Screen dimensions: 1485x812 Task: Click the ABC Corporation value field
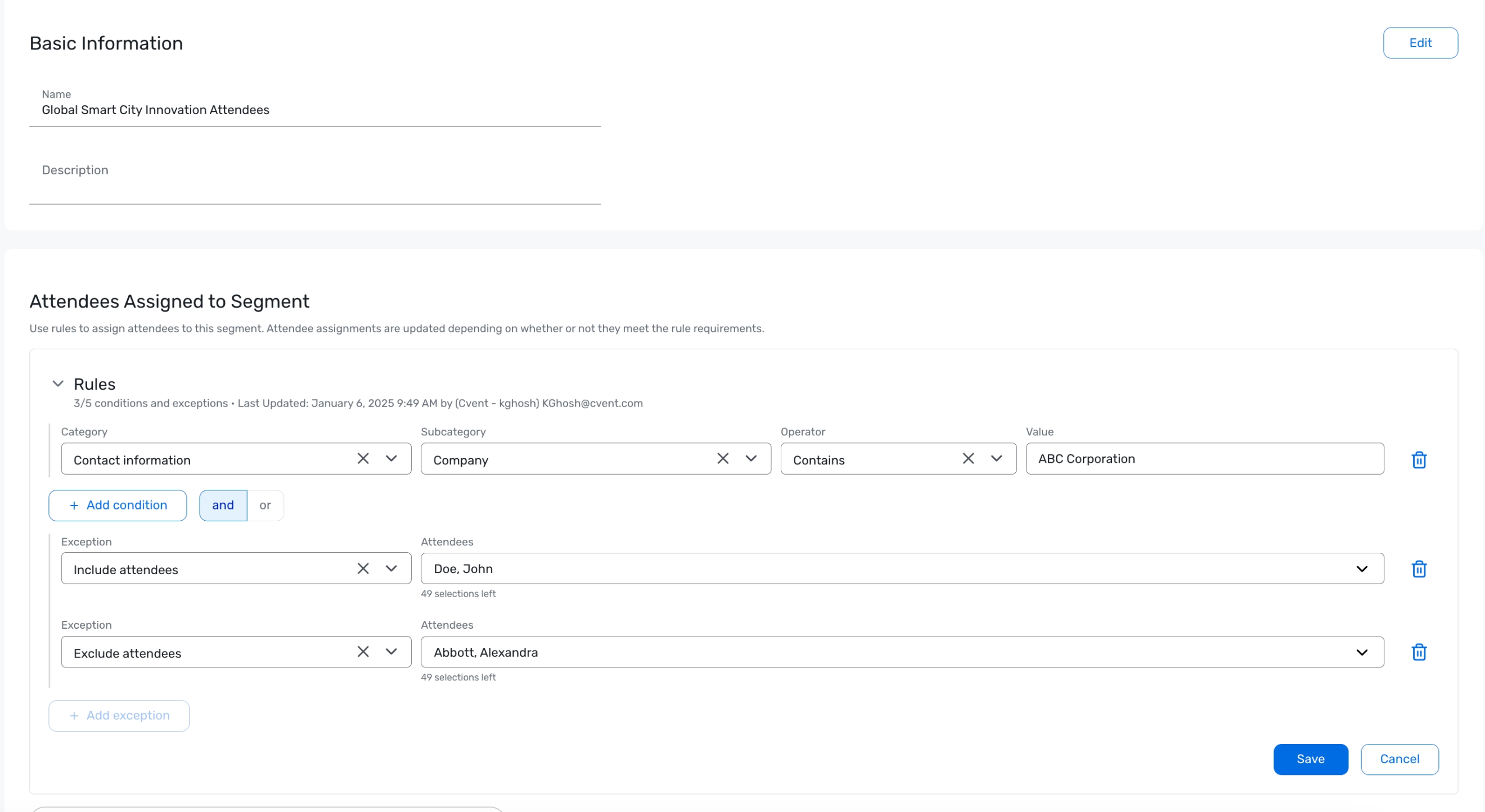(1204, 459)
